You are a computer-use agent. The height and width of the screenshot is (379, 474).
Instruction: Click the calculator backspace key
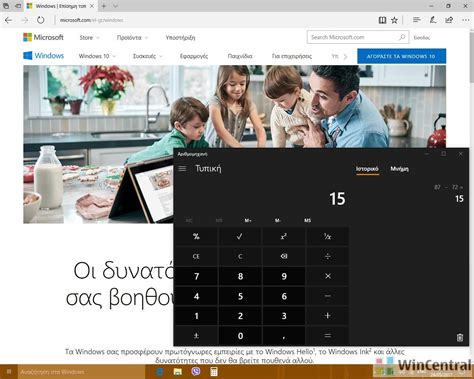(x=283, y=256)
